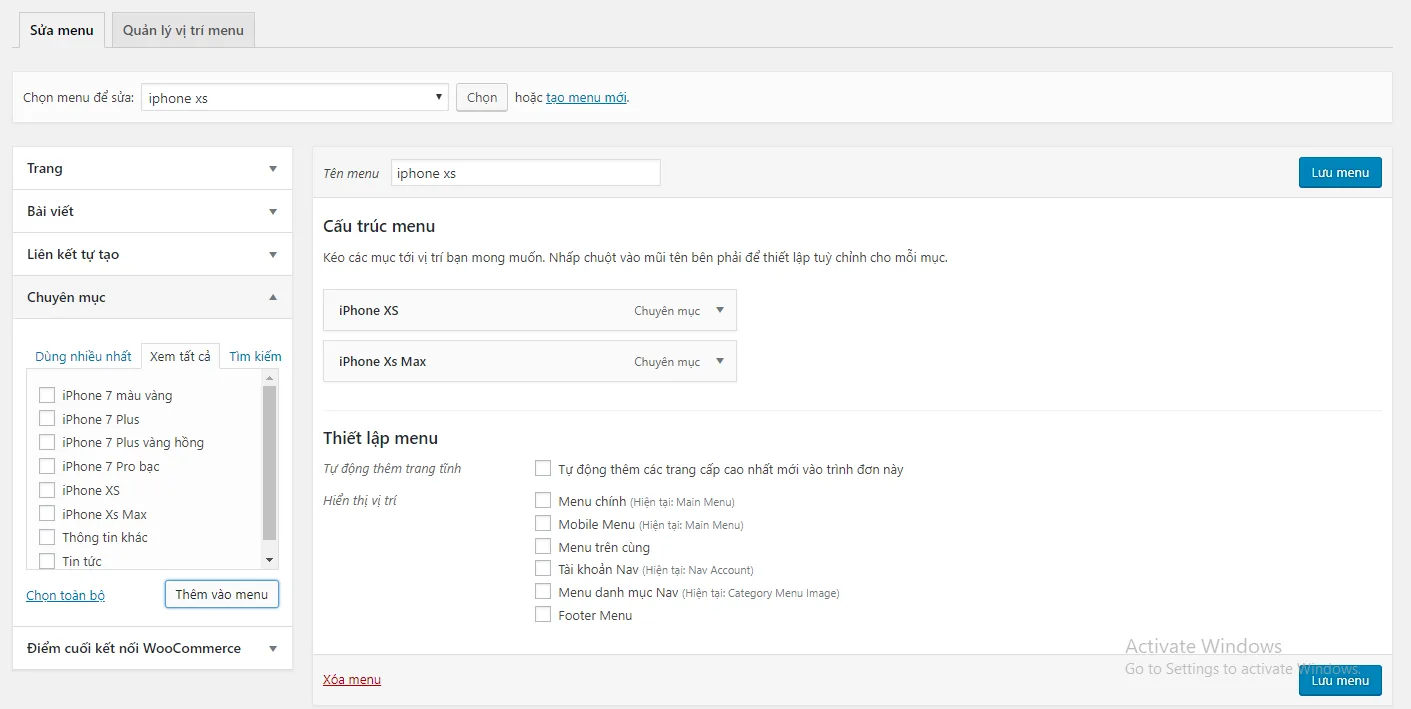Open the Chọn menu để sửa dropdown
The height and width of the screenshot is (709, 1411).
pos(294,97)
